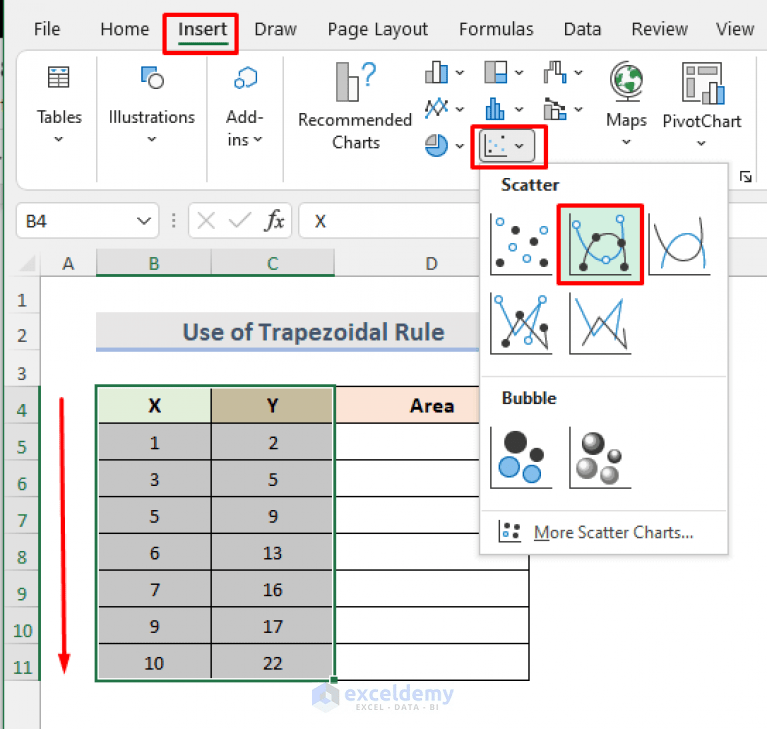Image resolution: width=767 pixels, height=729 pixels.
Task: Expand the line chart dropdown arrow
Action: coord(460,109)
